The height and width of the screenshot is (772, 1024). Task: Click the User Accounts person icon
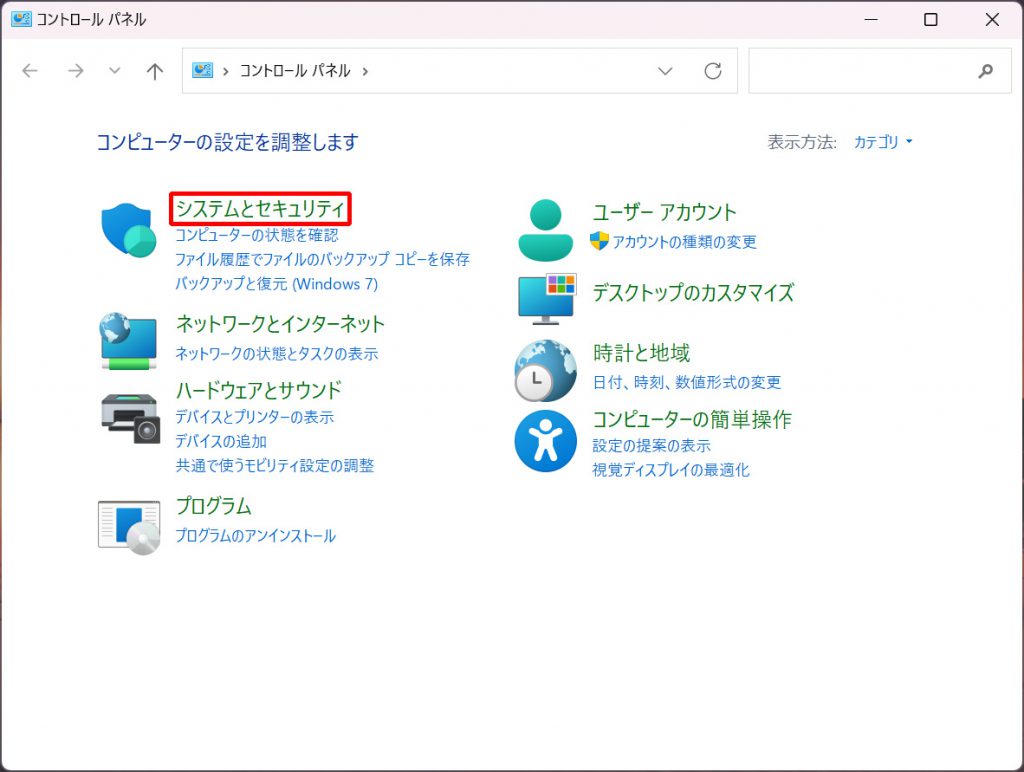[545, 230]
